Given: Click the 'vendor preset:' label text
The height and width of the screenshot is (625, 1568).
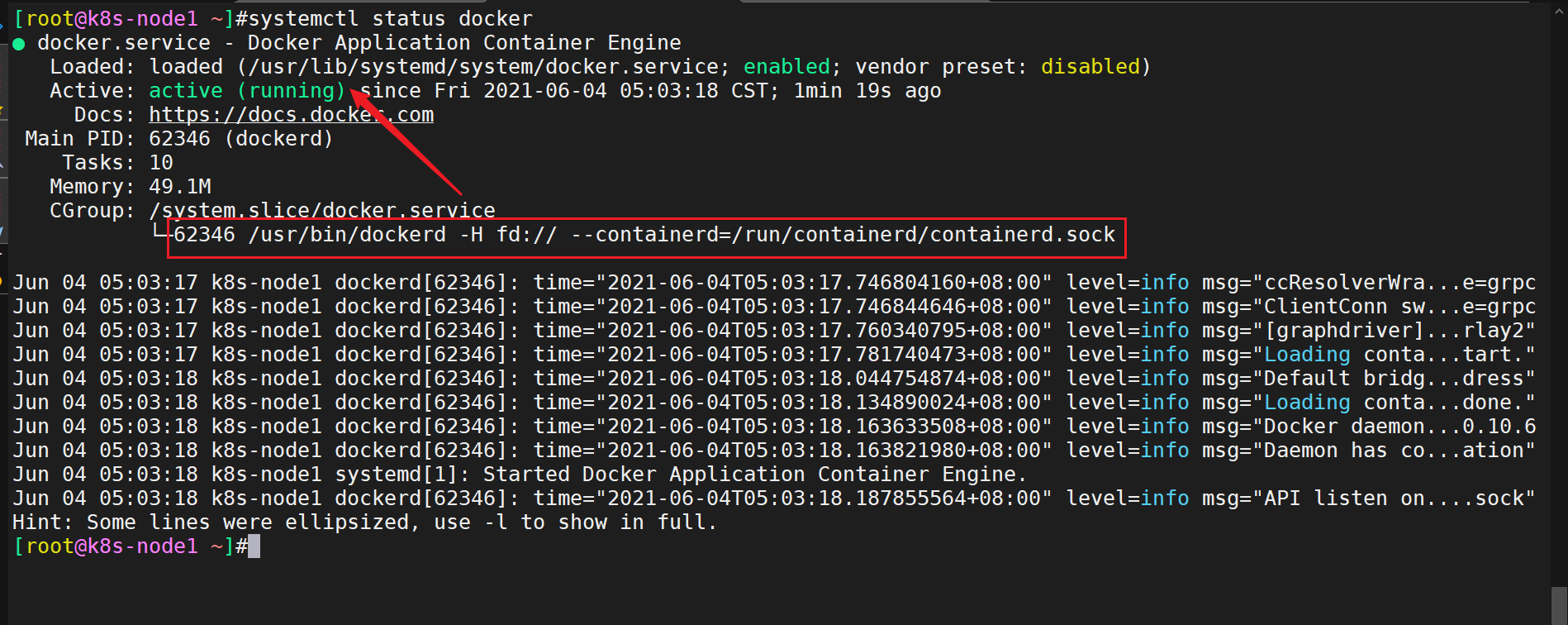Looking at the screenshot, I should click(941, 66).
